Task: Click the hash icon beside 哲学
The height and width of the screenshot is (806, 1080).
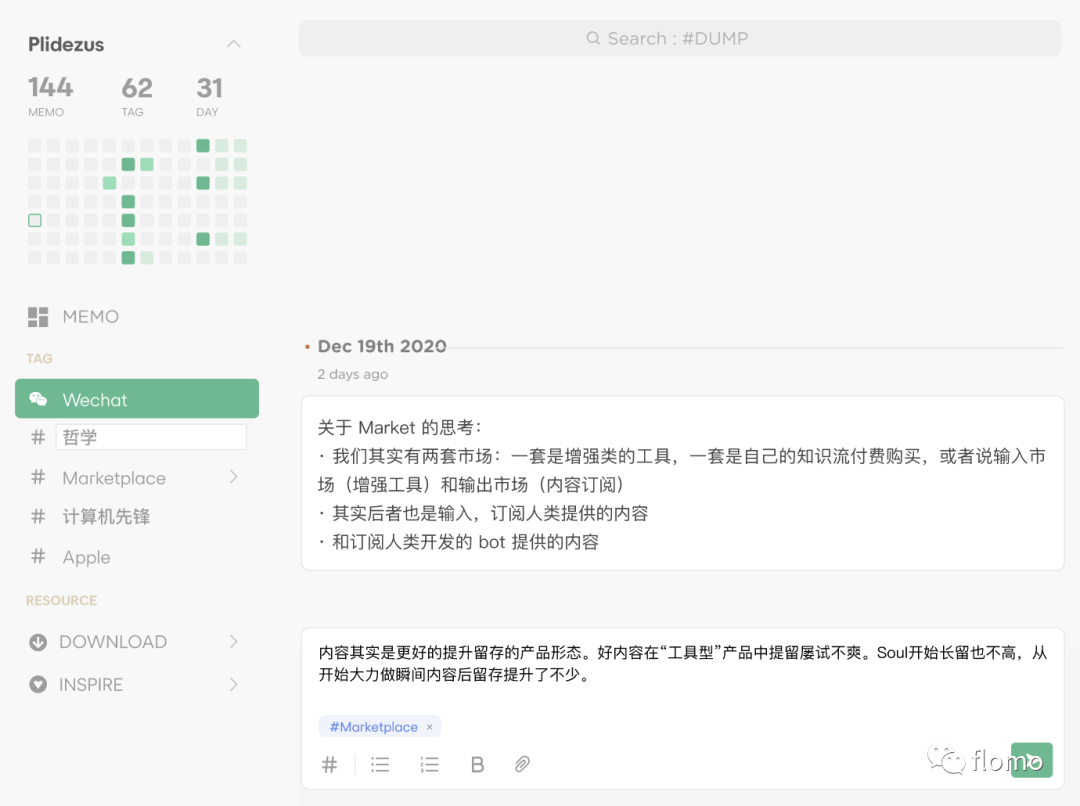Action: click(x=38, y=437)
